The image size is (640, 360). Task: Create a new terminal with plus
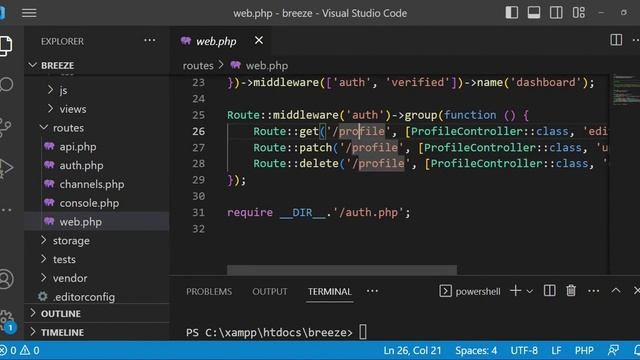pyautogui.click(x=516, y=291)
